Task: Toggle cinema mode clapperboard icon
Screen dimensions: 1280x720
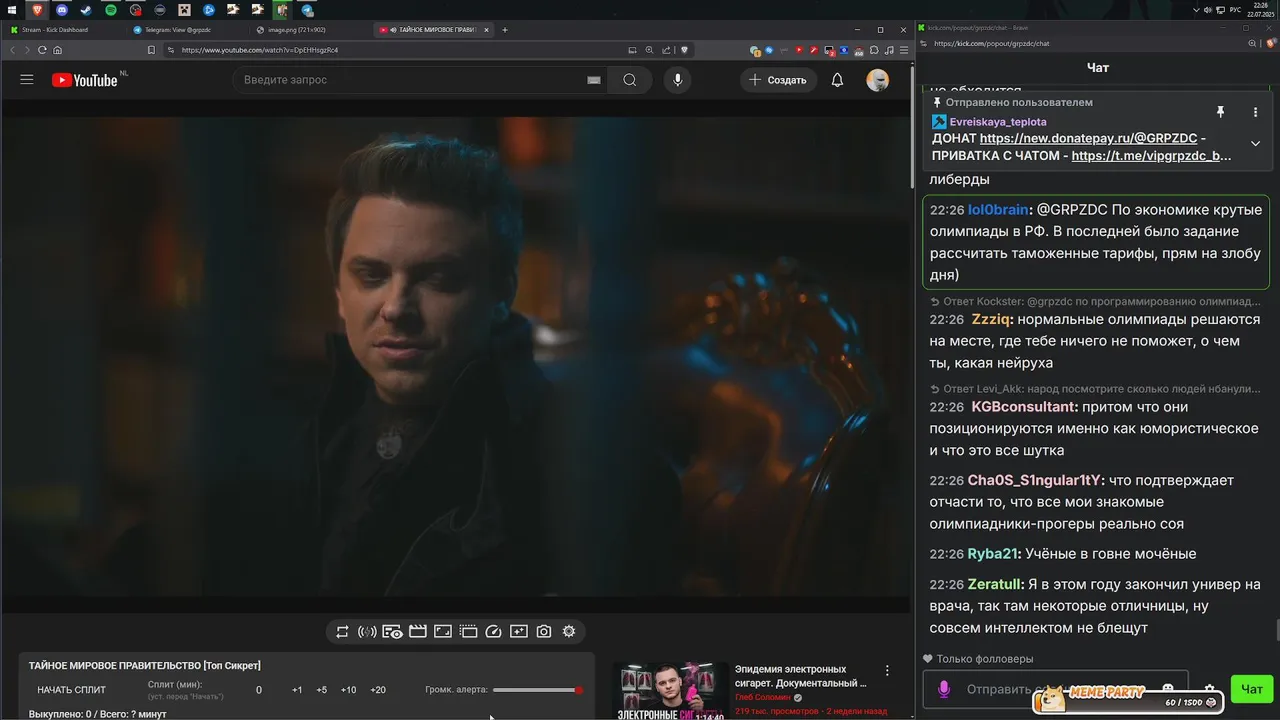Action: [x=418, y=631]
